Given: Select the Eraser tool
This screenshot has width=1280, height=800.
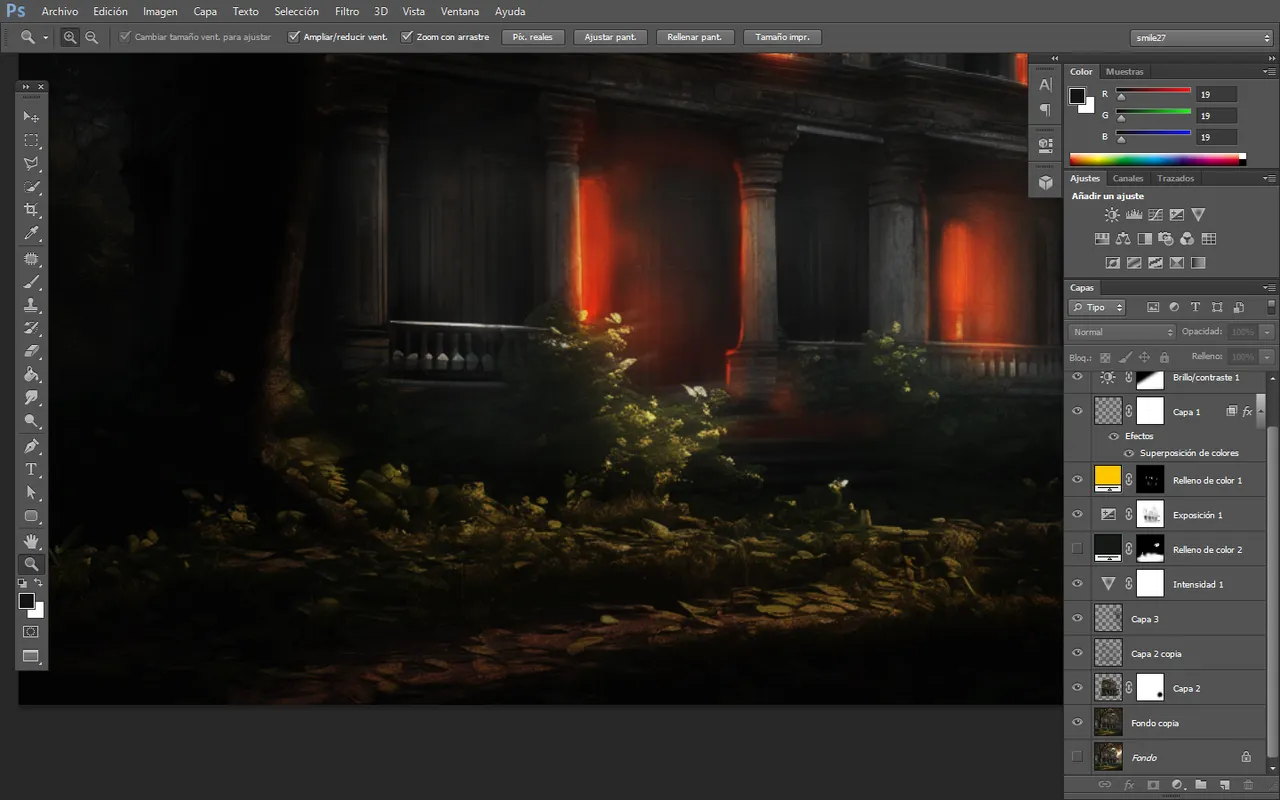Looking at the screenshot, I should (x=31, y=352).
